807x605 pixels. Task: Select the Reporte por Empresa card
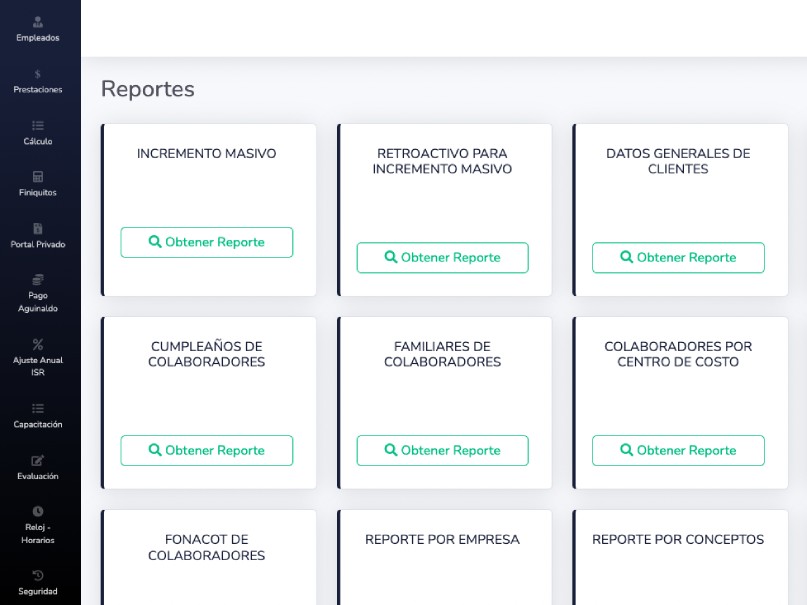coord(442,541)
